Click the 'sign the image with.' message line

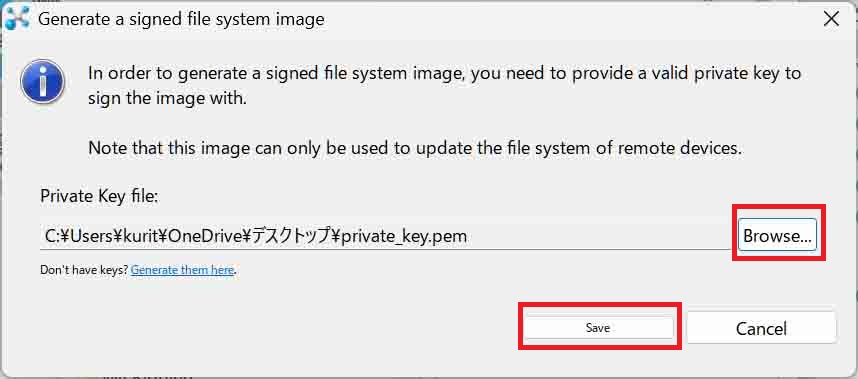(167, 100)
